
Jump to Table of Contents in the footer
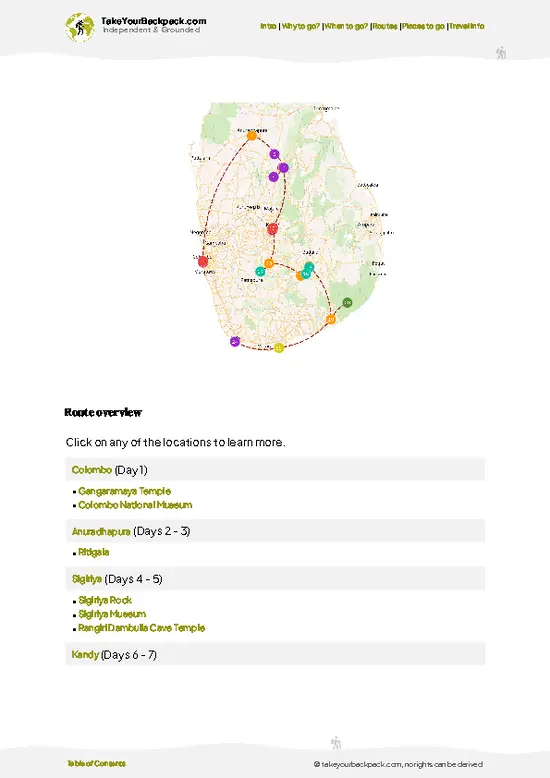click(96, 764)
